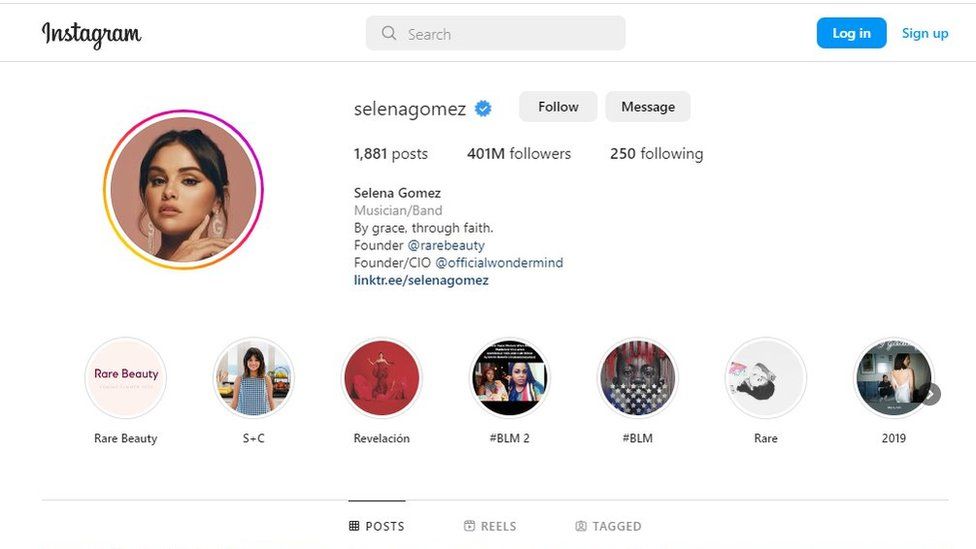Open the Revelación story highlight
Viewport: 976px width, 549px height.
(381, 377)
